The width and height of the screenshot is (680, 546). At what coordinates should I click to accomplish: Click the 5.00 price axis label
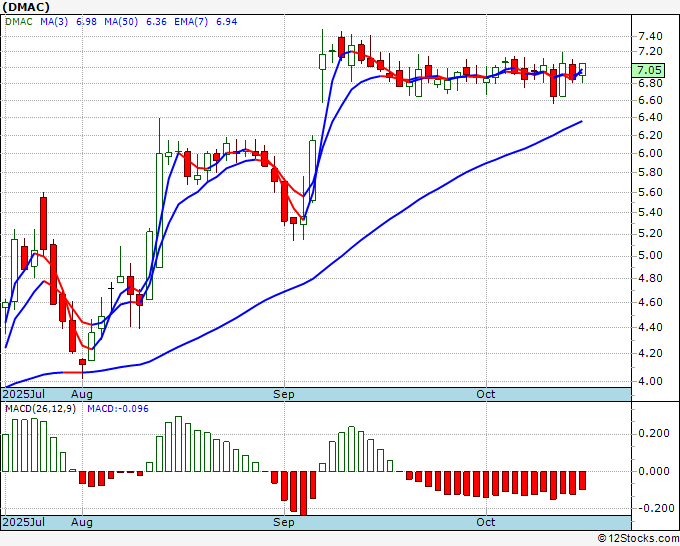[650, 255]
